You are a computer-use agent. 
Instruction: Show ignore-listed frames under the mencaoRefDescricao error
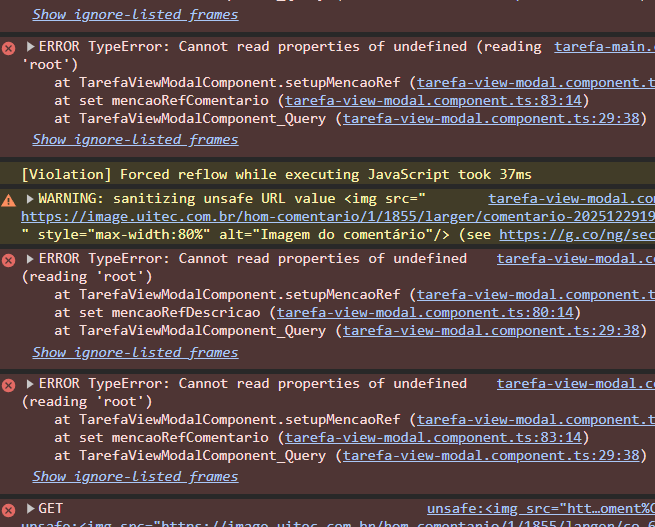click(135, 352)
